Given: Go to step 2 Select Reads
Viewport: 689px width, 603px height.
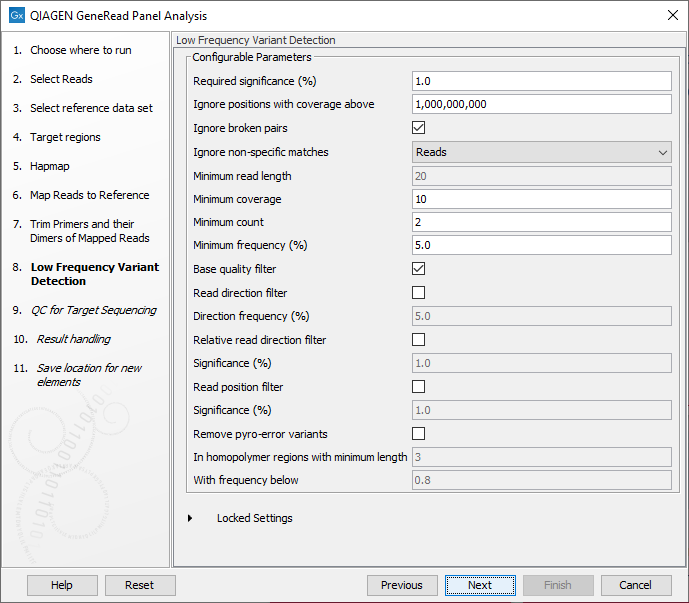Looking at the screenshot, I should [x=62, y=79].
